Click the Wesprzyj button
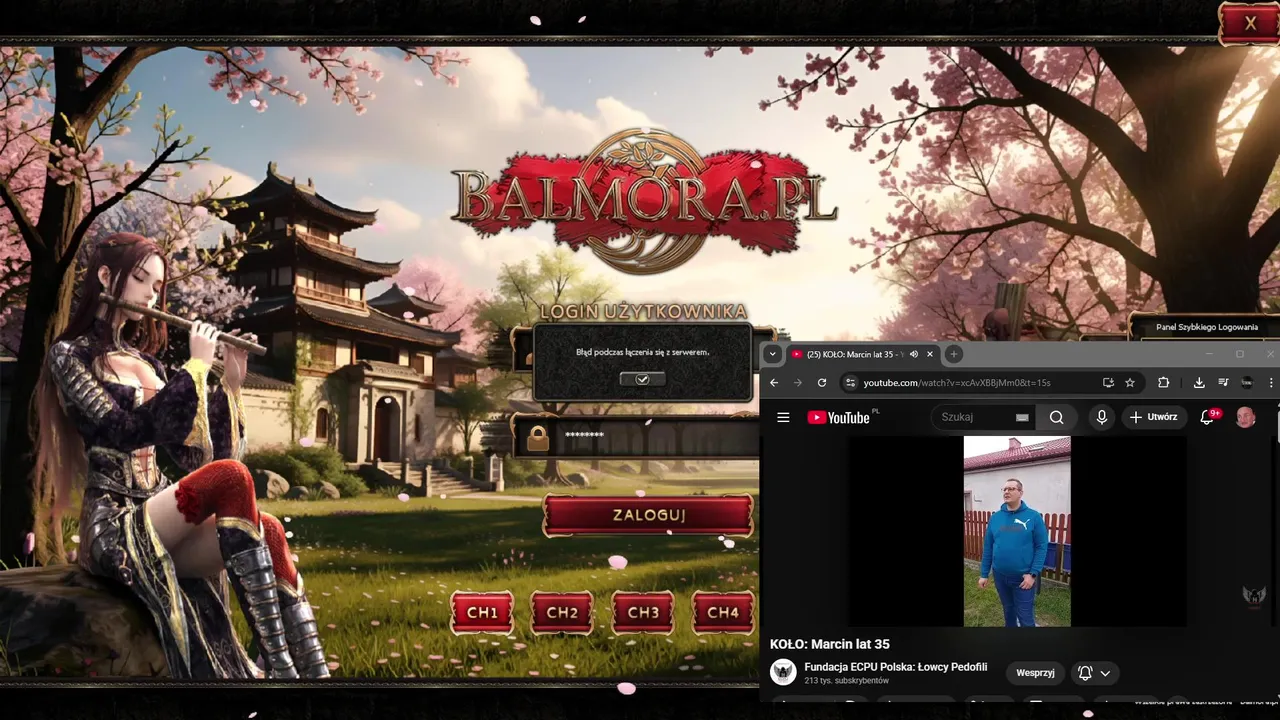The width and height of the screenshot is (1280, 720). coord(1035,673)
